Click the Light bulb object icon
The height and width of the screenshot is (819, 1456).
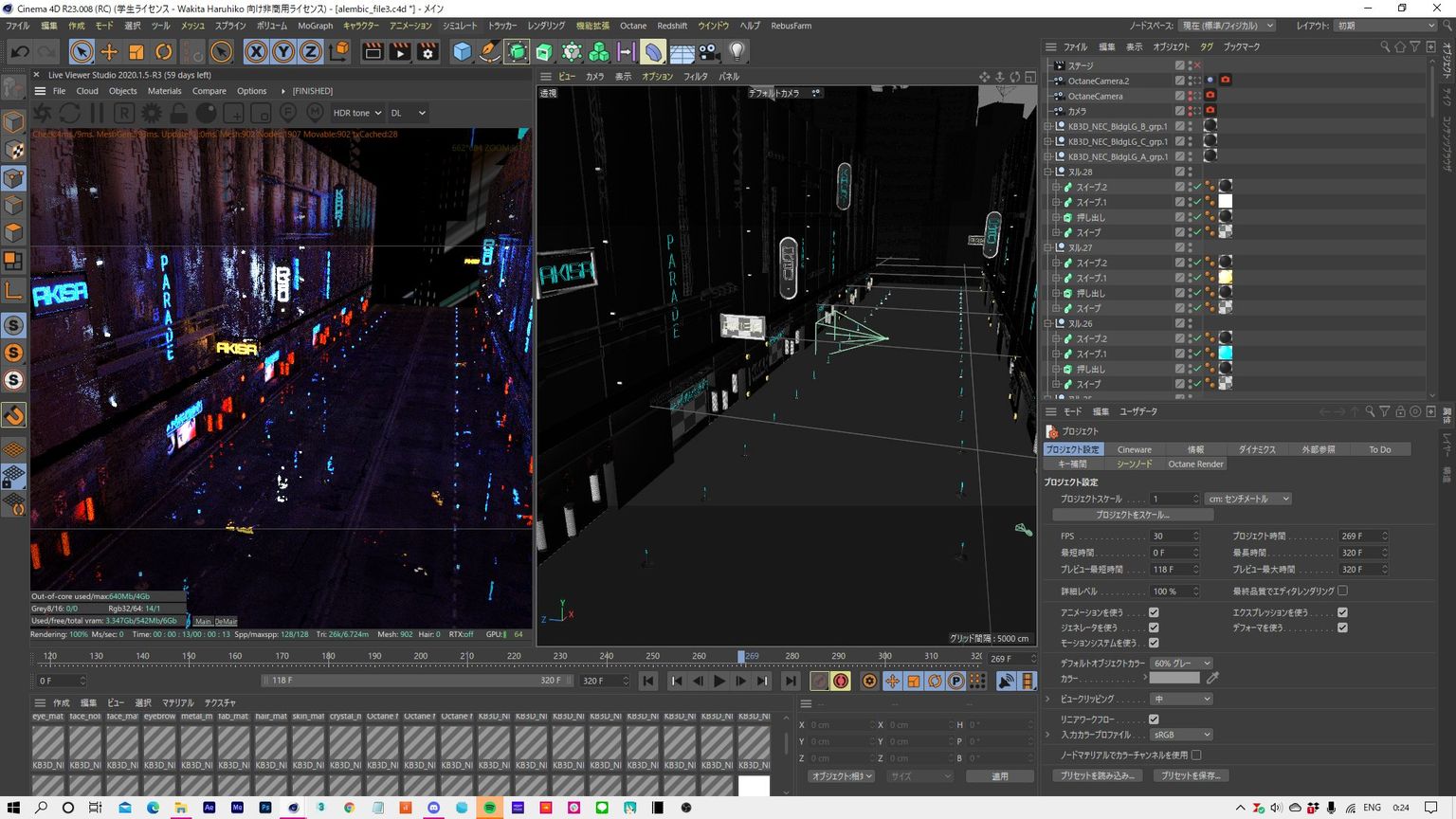tap(737, 52)
